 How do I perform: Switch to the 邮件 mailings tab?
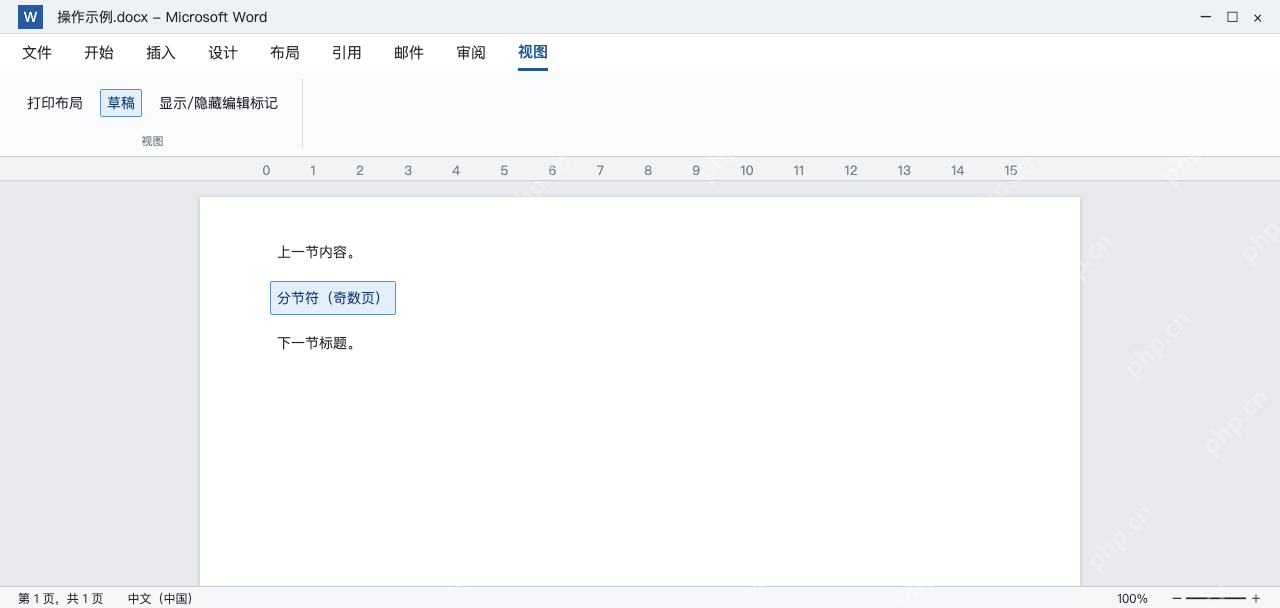409,53
